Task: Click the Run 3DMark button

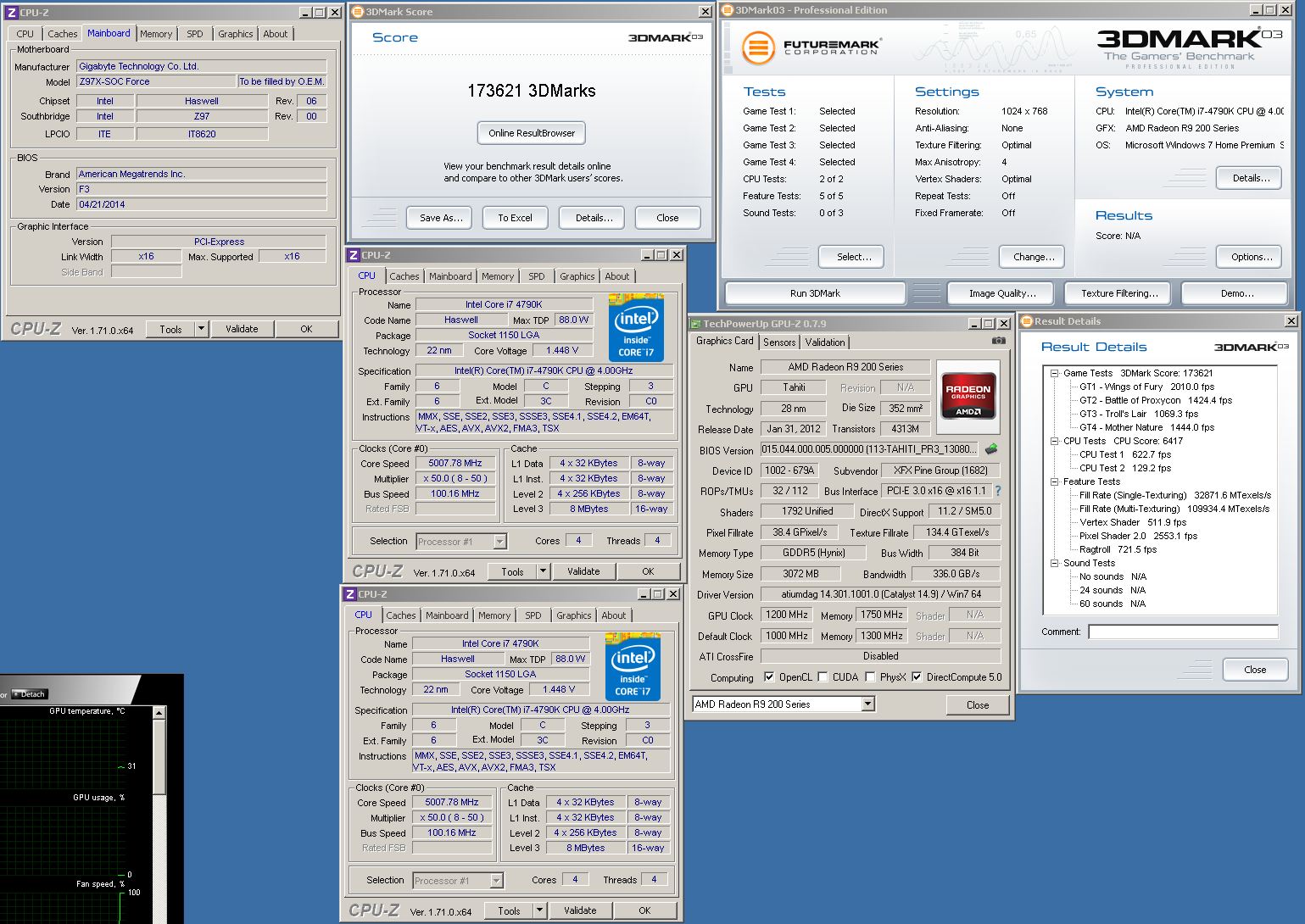Action: pyautogui.click(x=815, y=293)
